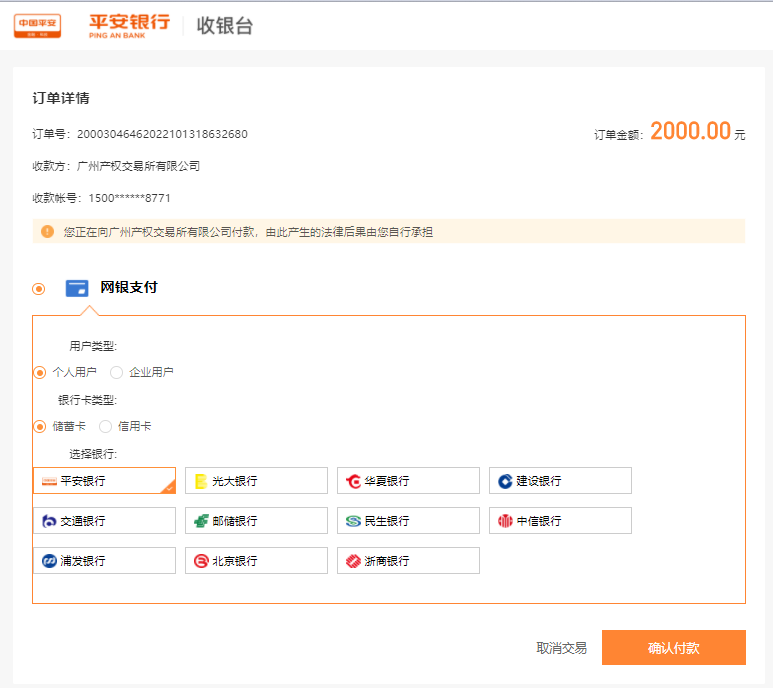Select 中信银行 bank tile
773x688 pixels.
pyautogui.click(x=560, y=520)
